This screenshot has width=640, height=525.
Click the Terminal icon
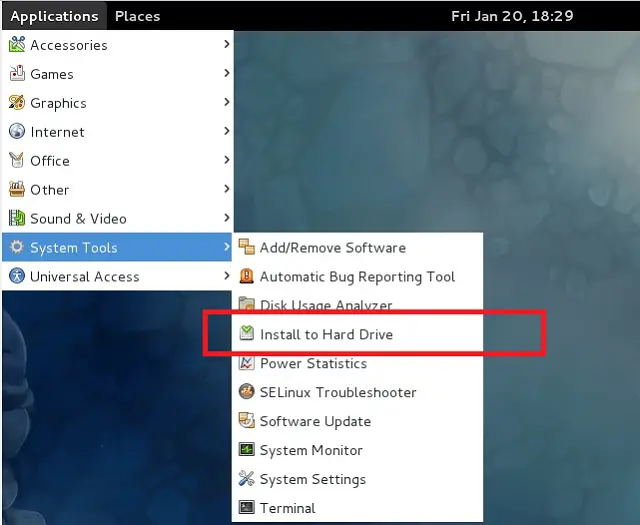[x=247, y=507]
